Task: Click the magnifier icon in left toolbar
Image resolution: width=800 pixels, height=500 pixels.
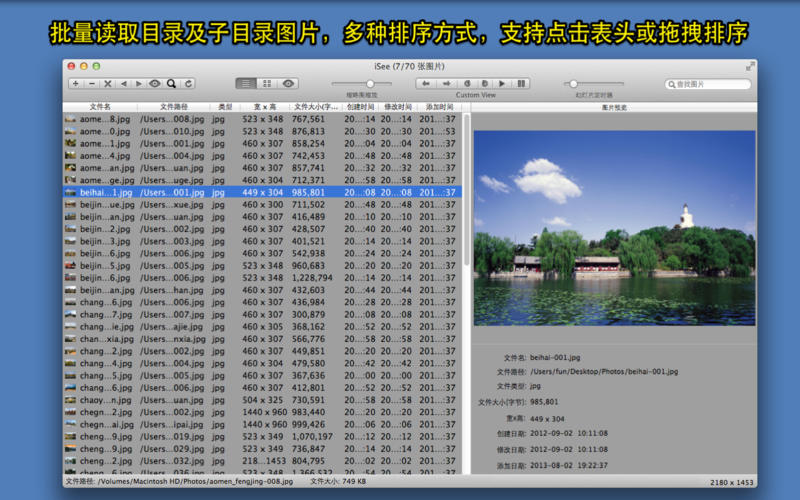Action: click(x=171, y=84)
